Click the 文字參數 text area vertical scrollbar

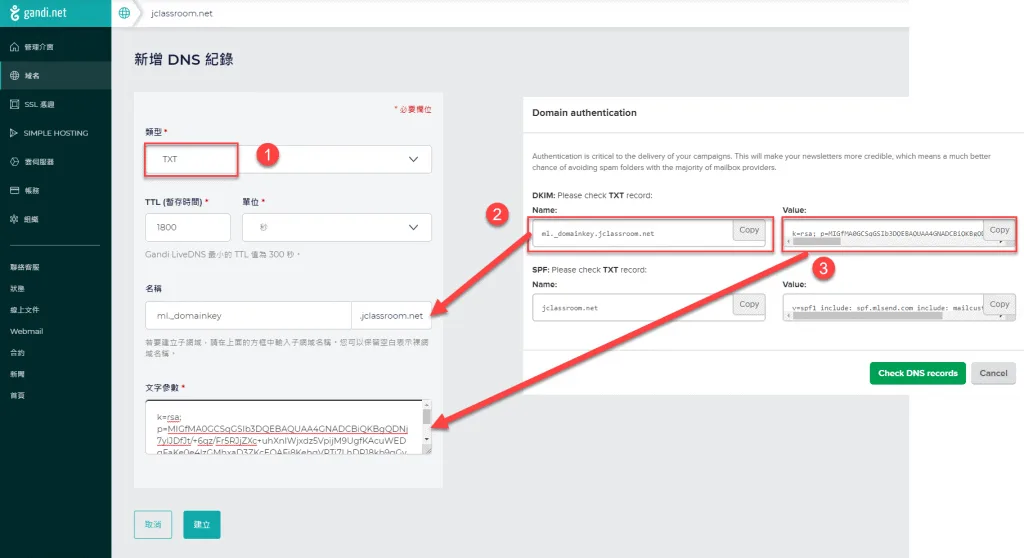[426, 422]
